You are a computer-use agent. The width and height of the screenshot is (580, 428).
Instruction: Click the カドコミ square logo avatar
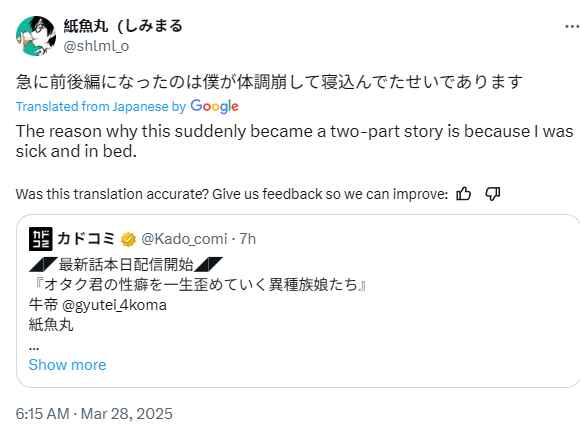click(41, 239)
